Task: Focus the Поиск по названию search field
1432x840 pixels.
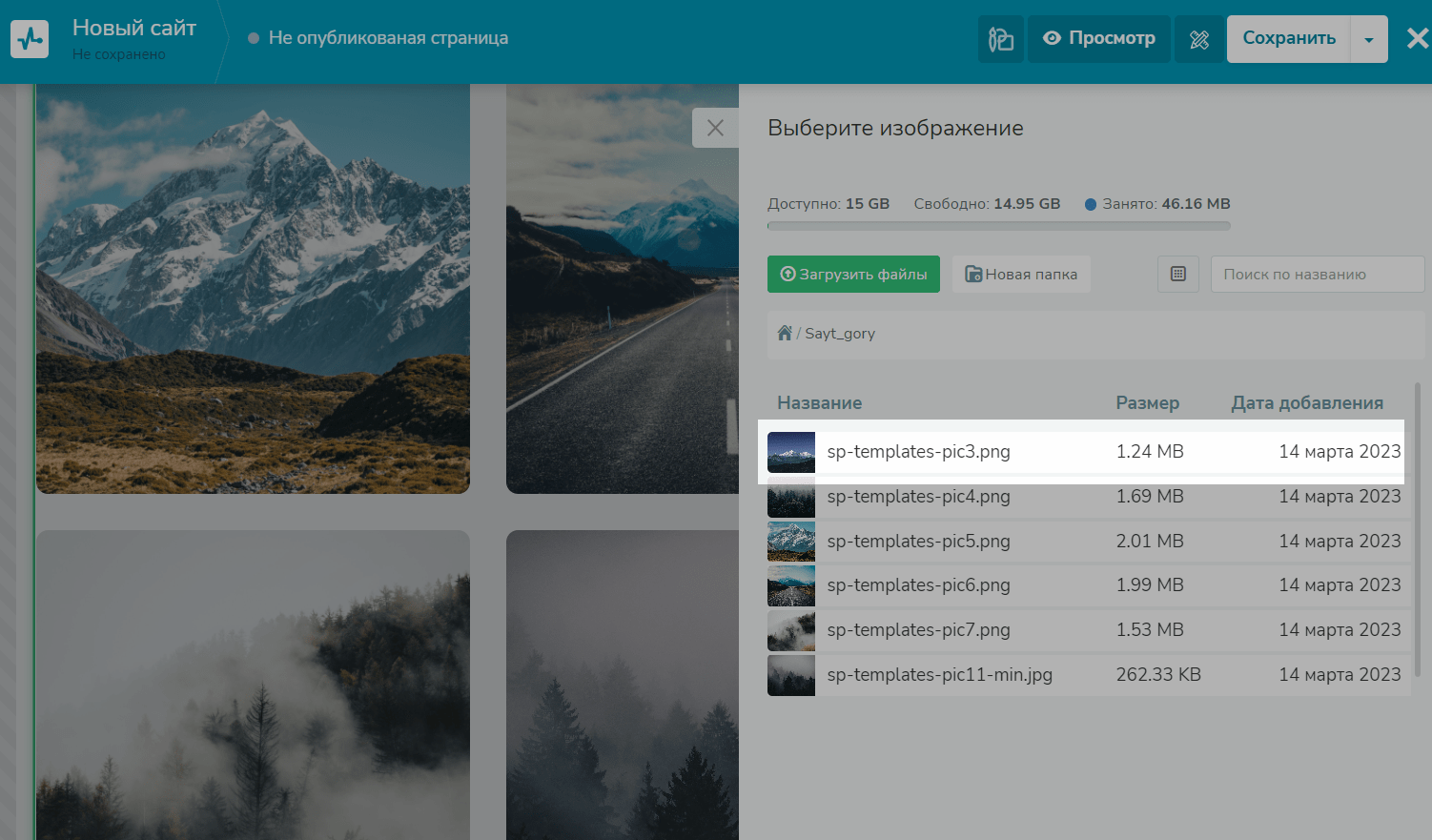Action: click(x=1318, y=274)
